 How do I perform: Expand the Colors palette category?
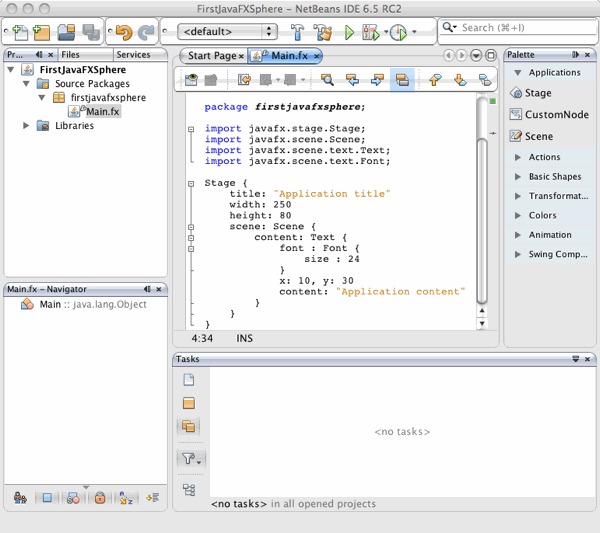click(x=518, y=215)
